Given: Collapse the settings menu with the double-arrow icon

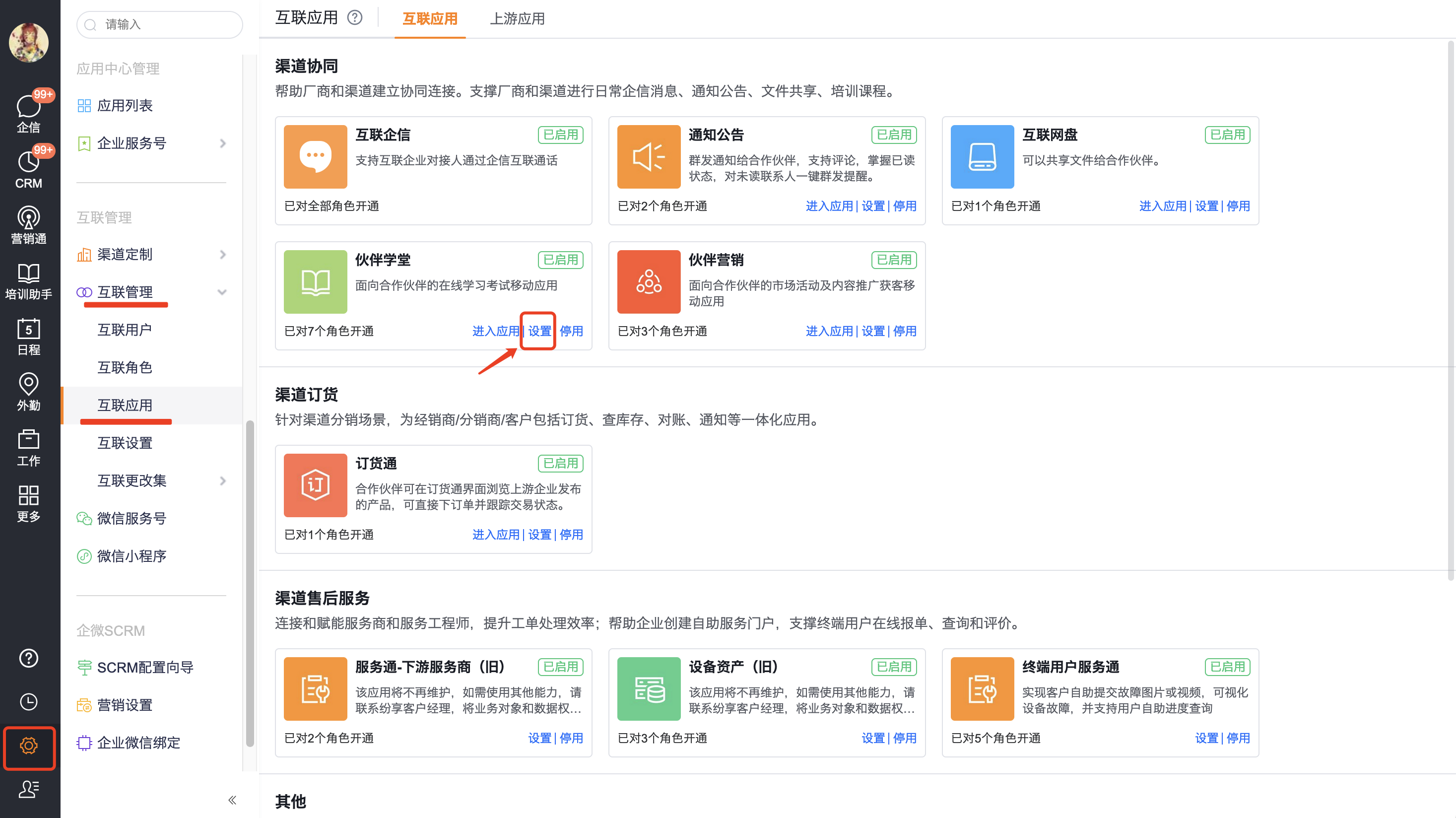Looking at the screenshot, I should click(232, 800).
